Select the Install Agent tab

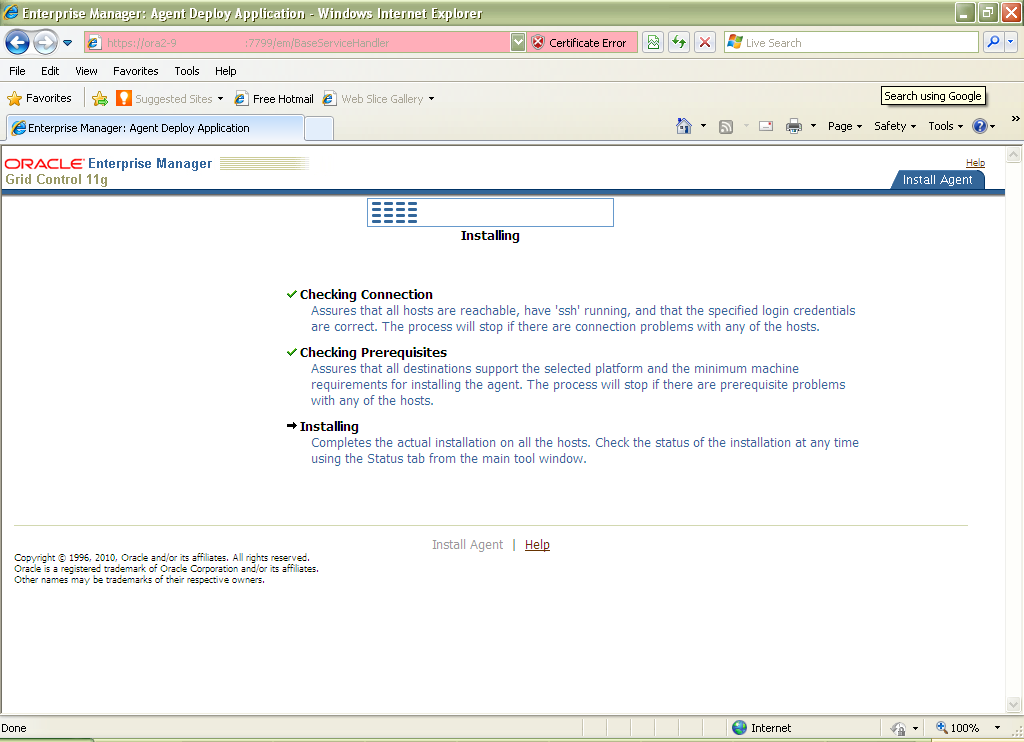937,180
